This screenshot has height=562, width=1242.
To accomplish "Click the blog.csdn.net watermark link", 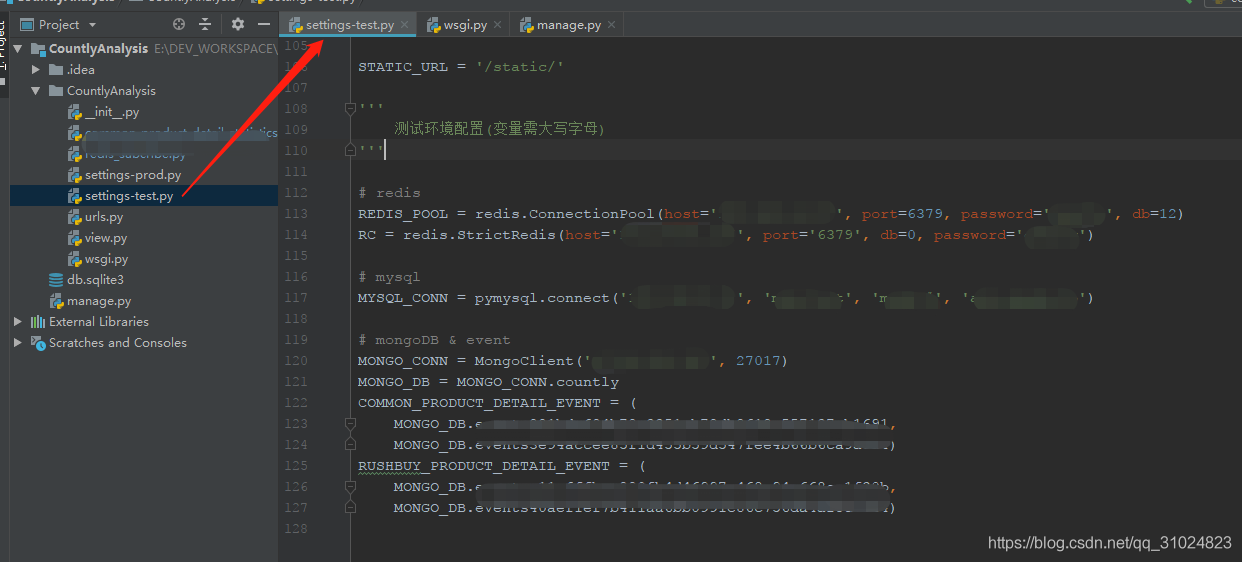I will (x=1109, y=543).
